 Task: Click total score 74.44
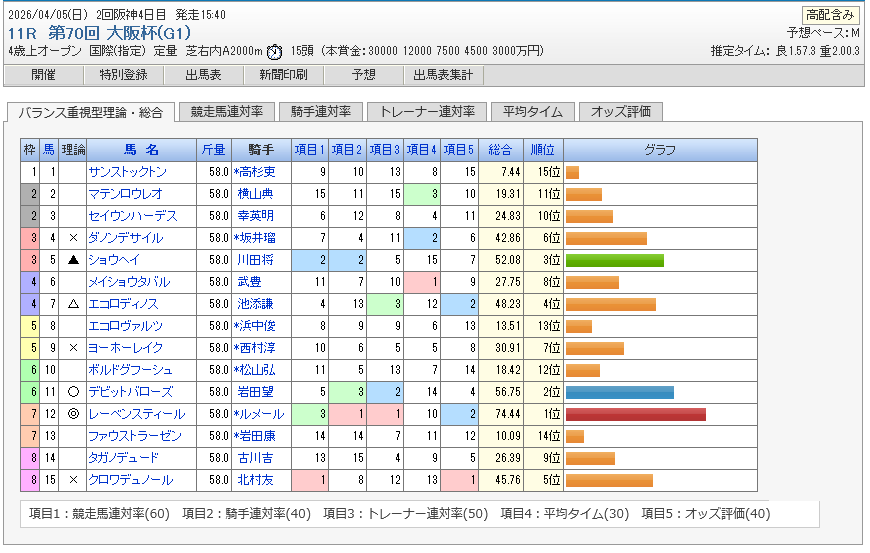[508, 414]
